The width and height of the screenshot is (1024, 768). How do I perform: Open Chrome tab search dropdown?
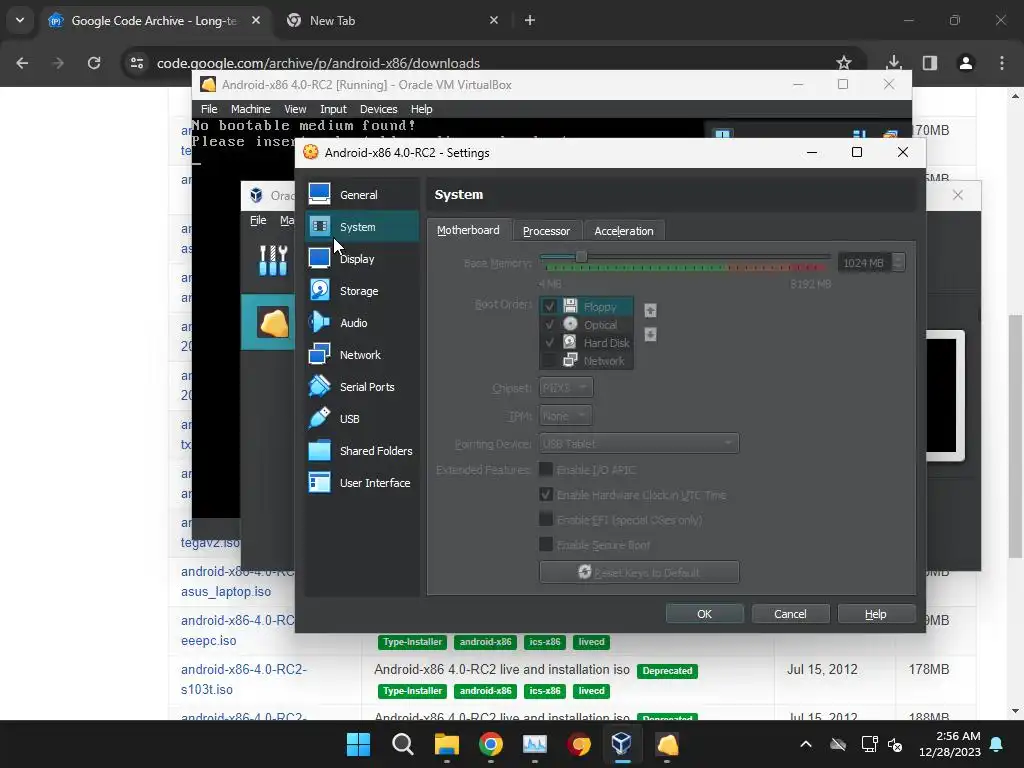[20, 20]
